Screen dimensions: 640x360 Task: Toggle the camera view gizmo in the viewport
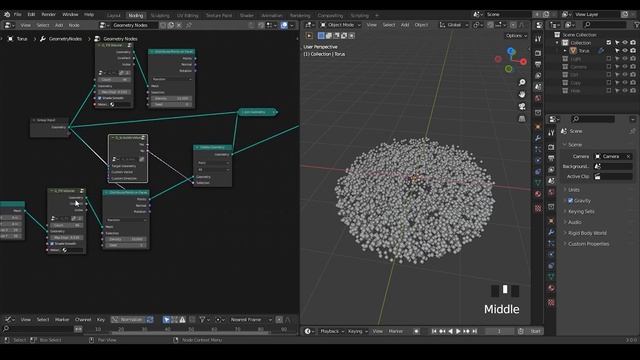(522, 107)
